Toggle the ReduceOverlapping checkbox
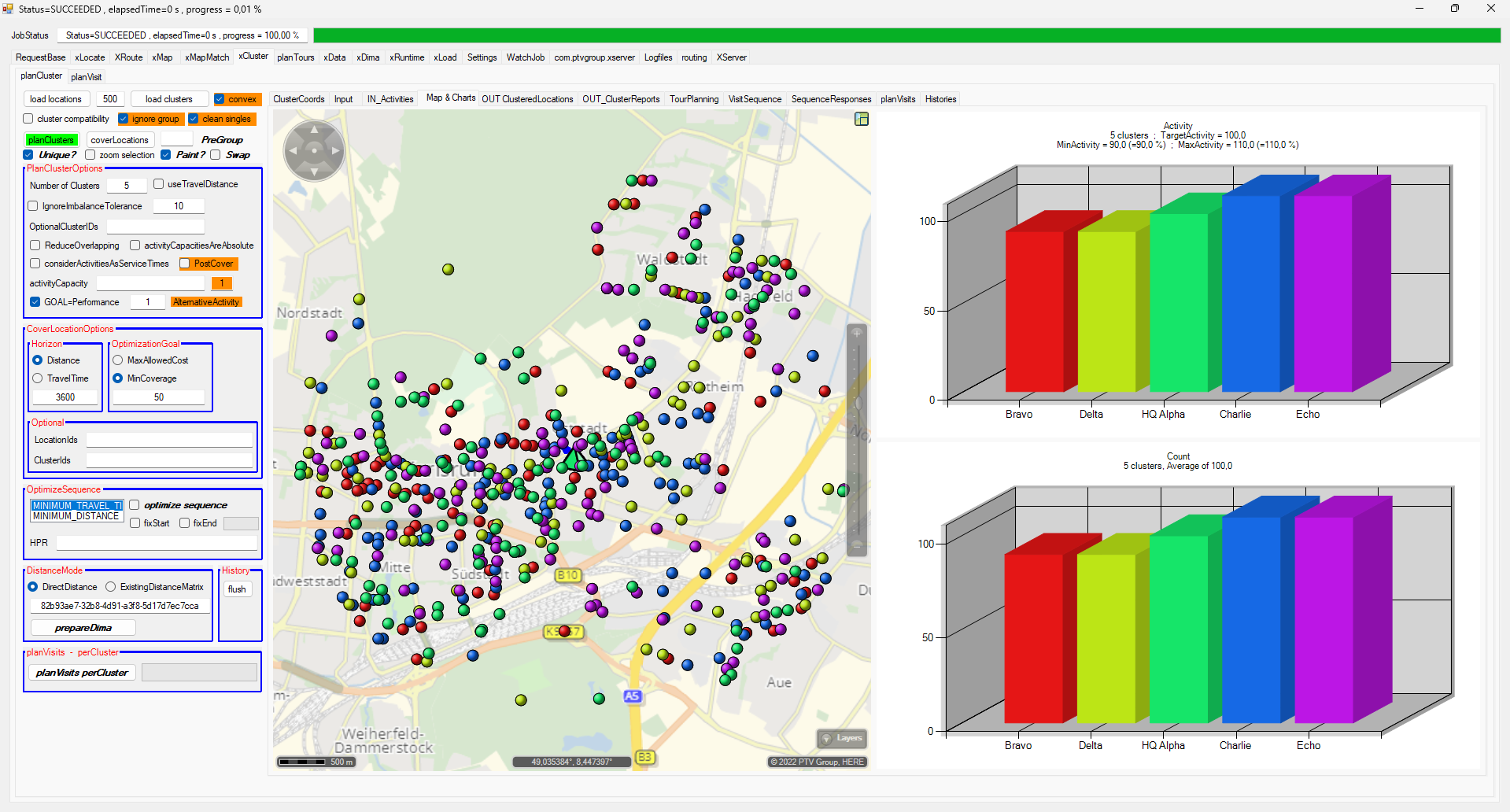Image resolution: width=1510 pixels, height=812 pixels. [35, 245]
